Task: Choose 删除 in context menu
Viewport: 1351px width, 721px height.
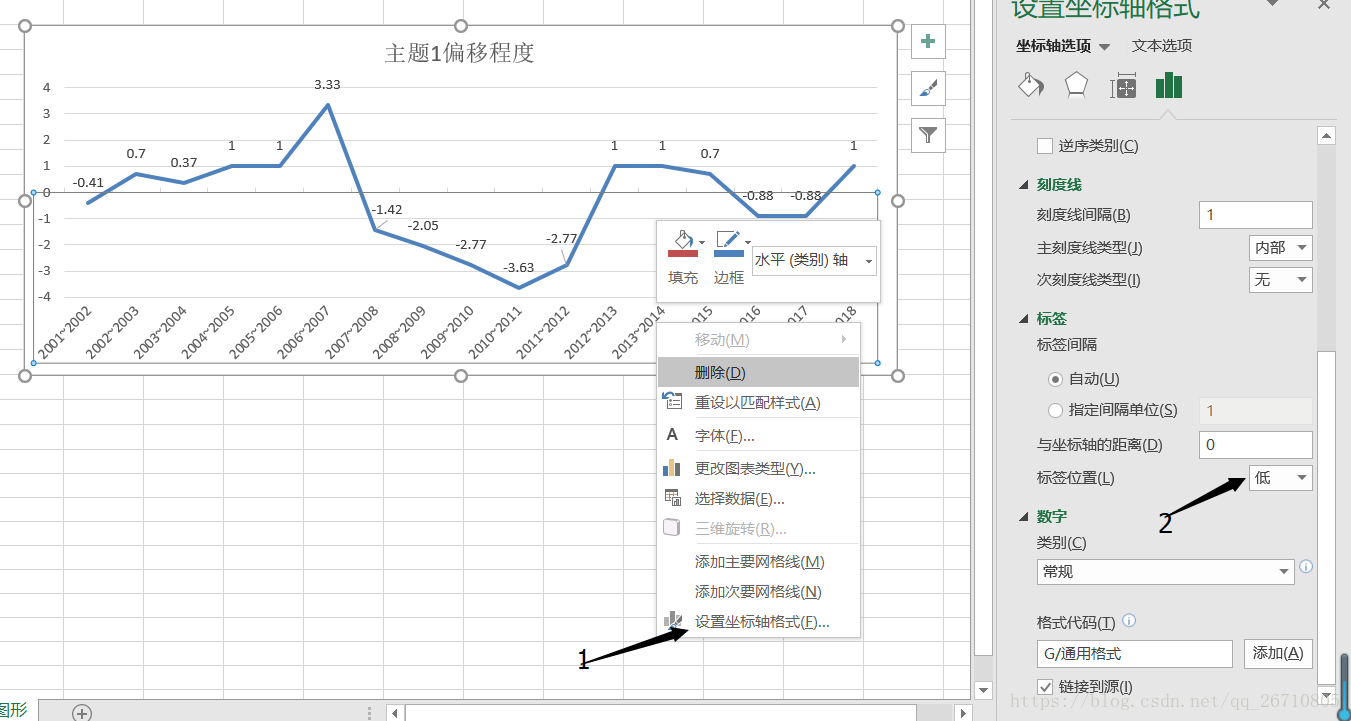Action: click(x=758, y=373)
